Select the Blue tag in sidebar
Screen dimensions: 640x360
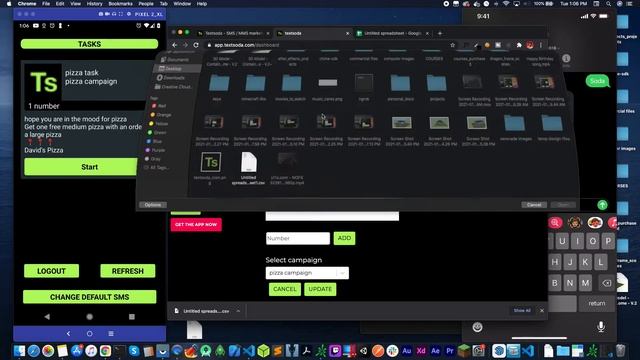coord(155,141)
